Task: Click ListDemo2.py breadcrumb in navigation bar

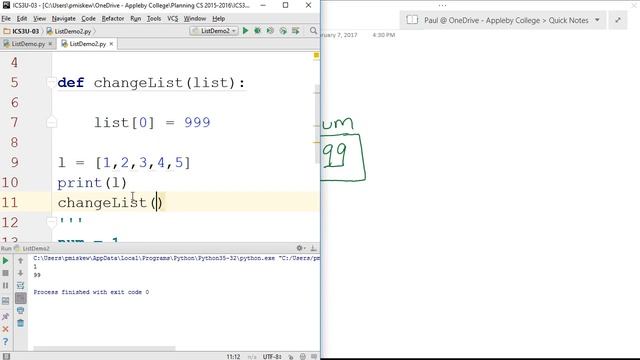Action: (x=69, y=31)
